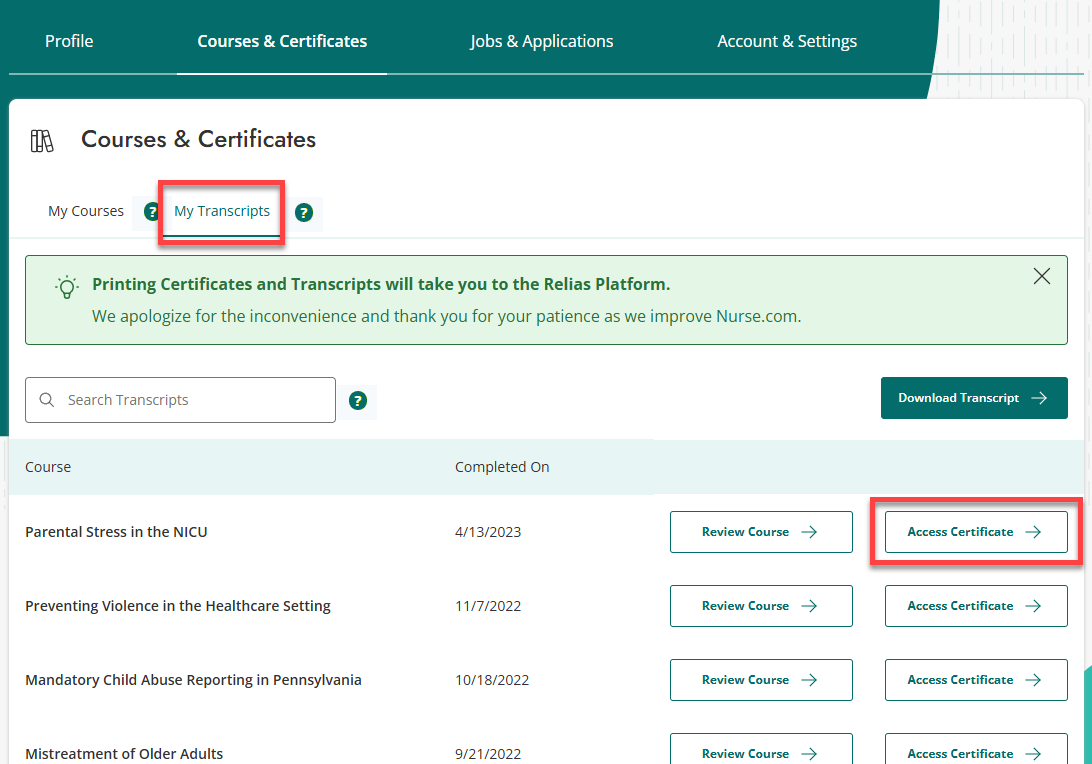The width and height of the screenshot is (1092, 764).
Task: Click the 'Printing Certificates and Transcripts' banner headline
Action: click(381, 284)
